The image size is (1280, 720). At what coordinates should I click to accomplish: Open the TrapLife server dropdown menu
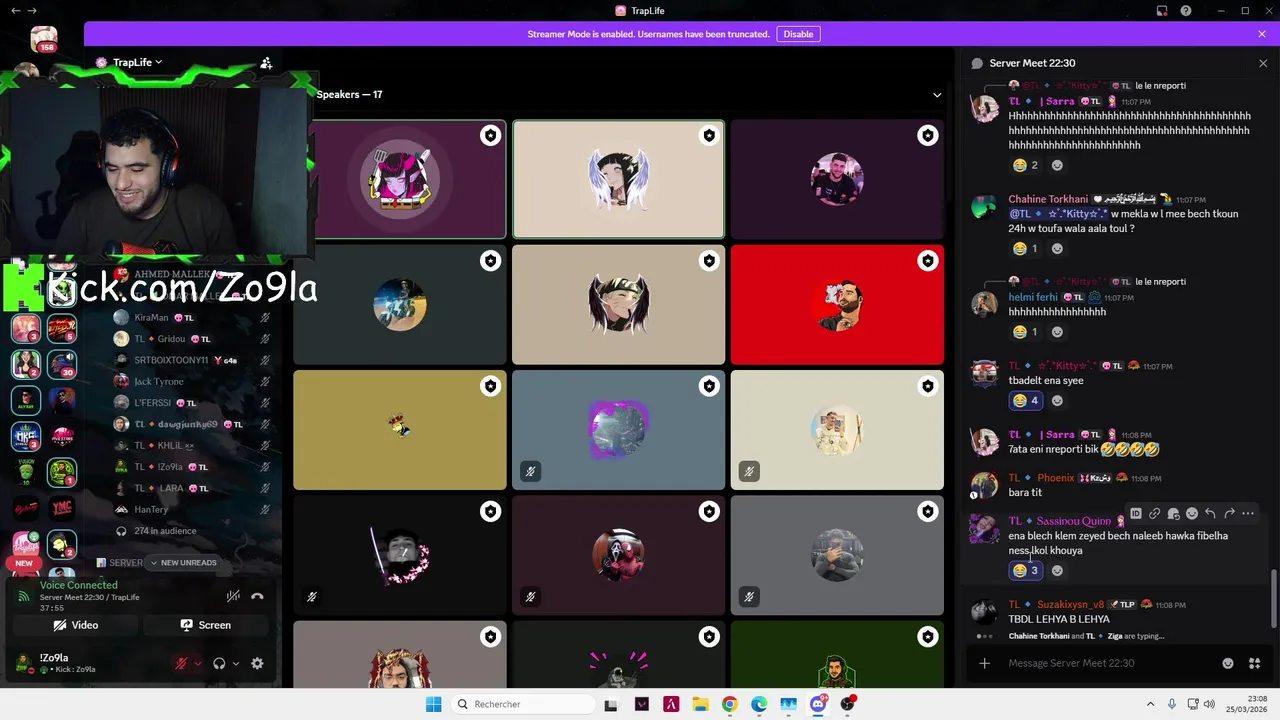137,62
